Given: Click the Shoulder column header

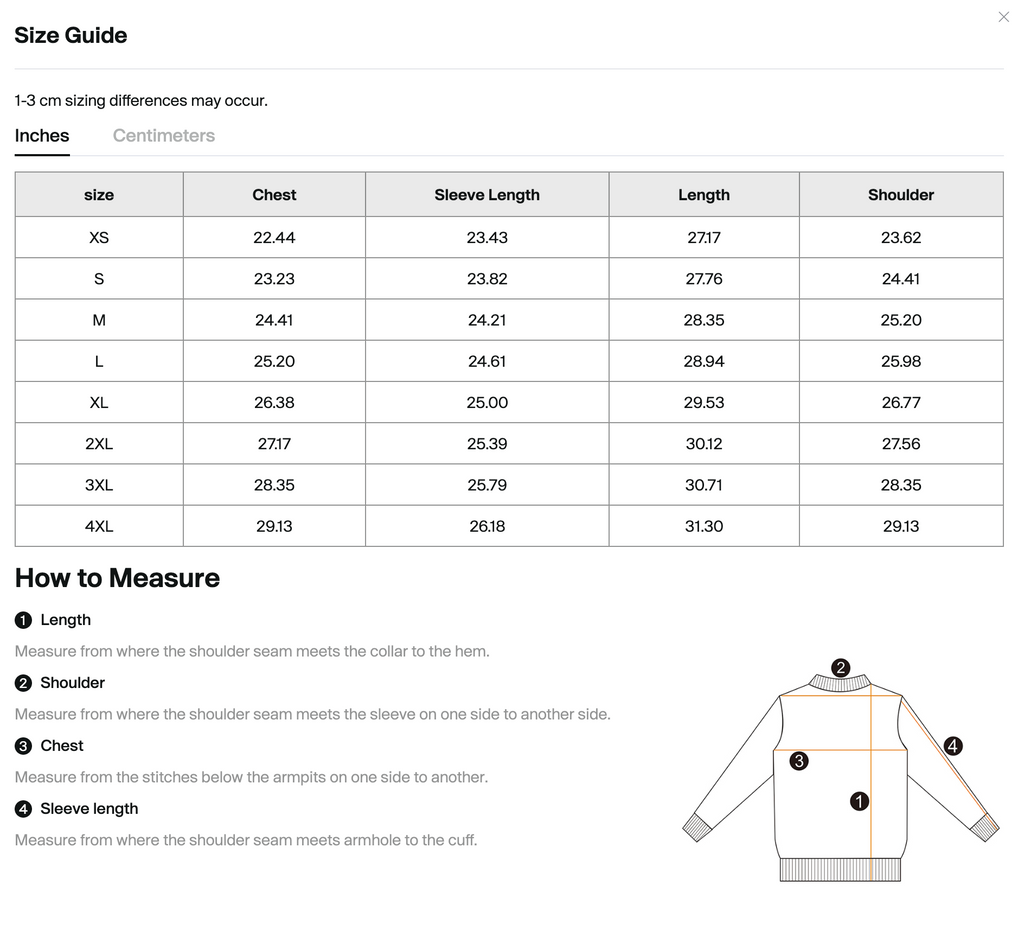Looking at the screenshot, I should point(901,195).
